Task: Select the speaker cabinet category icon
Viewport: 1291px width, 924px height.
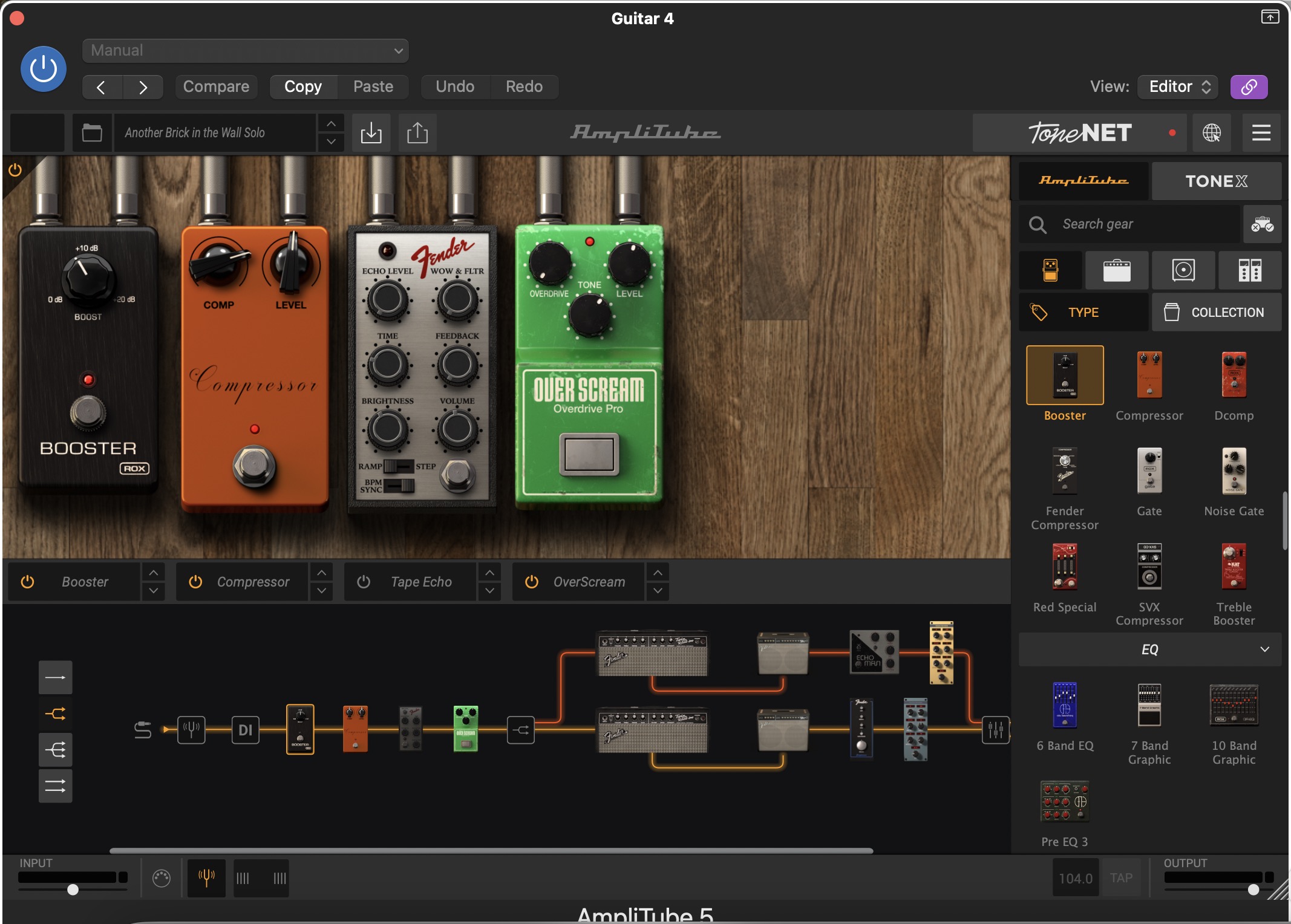Action: click(x=1183, y=270)
